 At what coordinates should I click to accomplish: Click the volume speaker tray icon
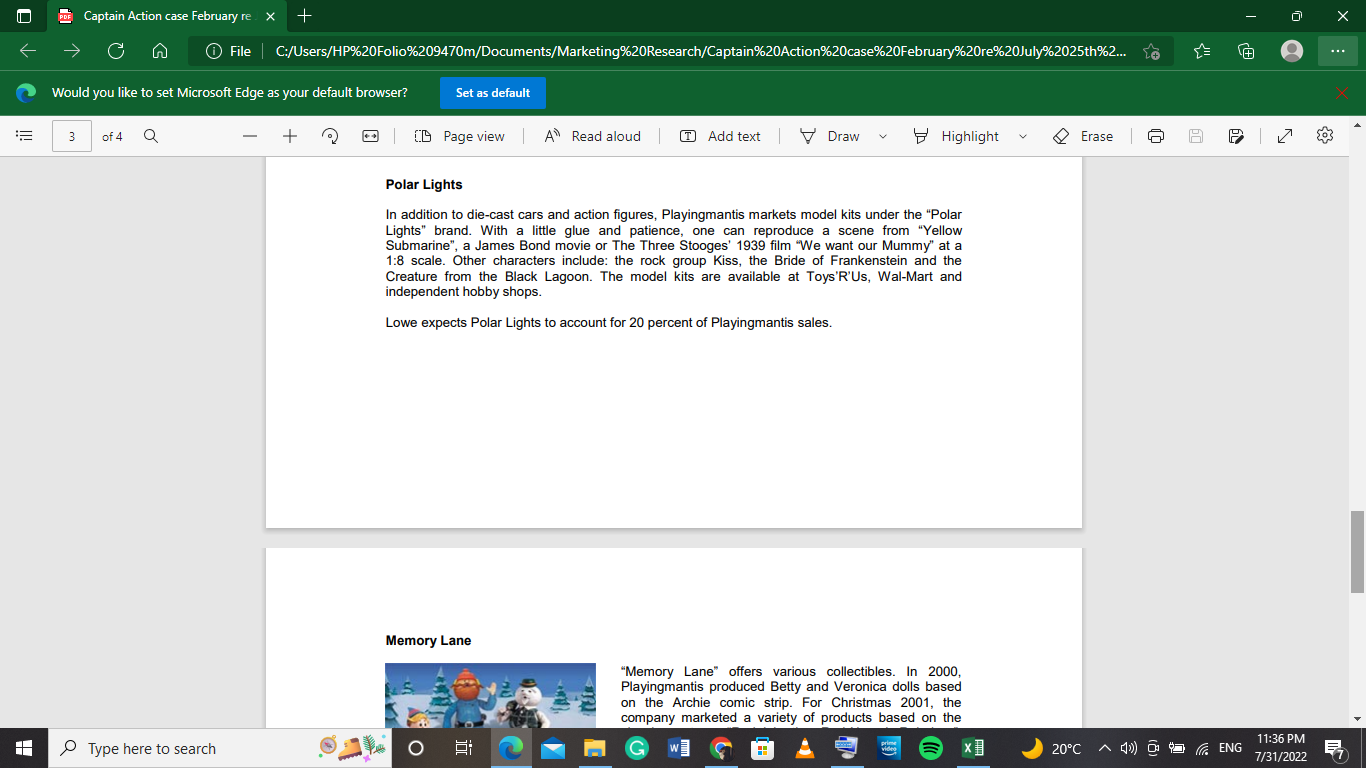(x=1129, y=748)
